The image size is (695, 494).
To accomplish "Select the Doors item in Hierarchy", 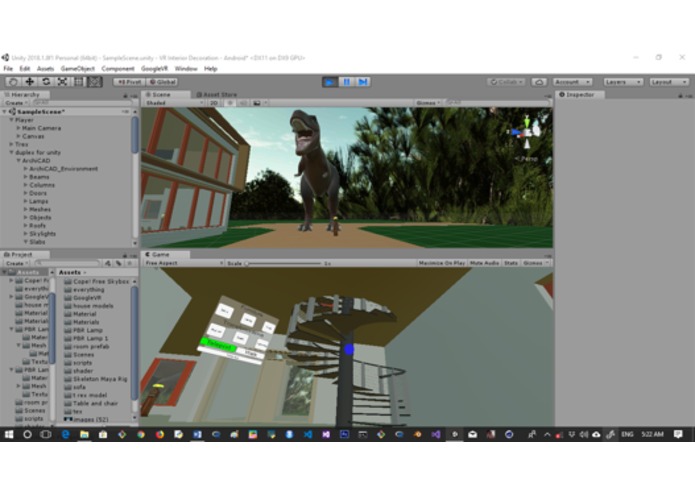I will tap(38, 193).
